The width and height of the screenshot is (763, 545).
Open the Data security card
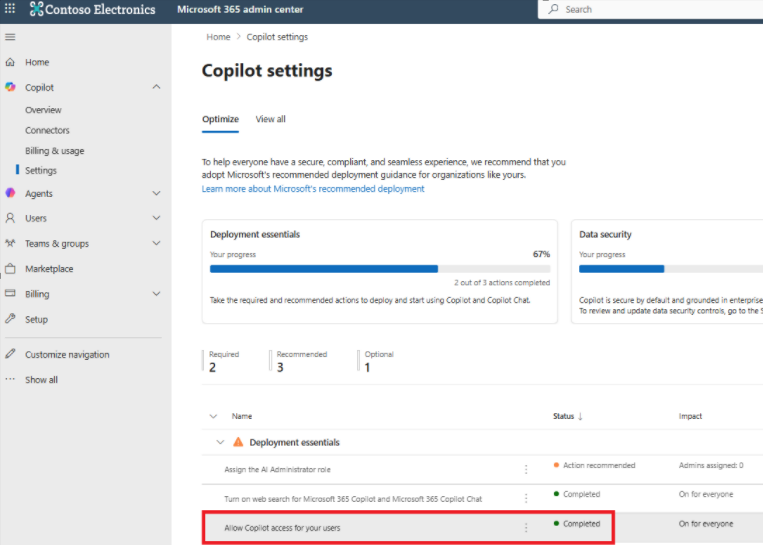click(667, 272)
